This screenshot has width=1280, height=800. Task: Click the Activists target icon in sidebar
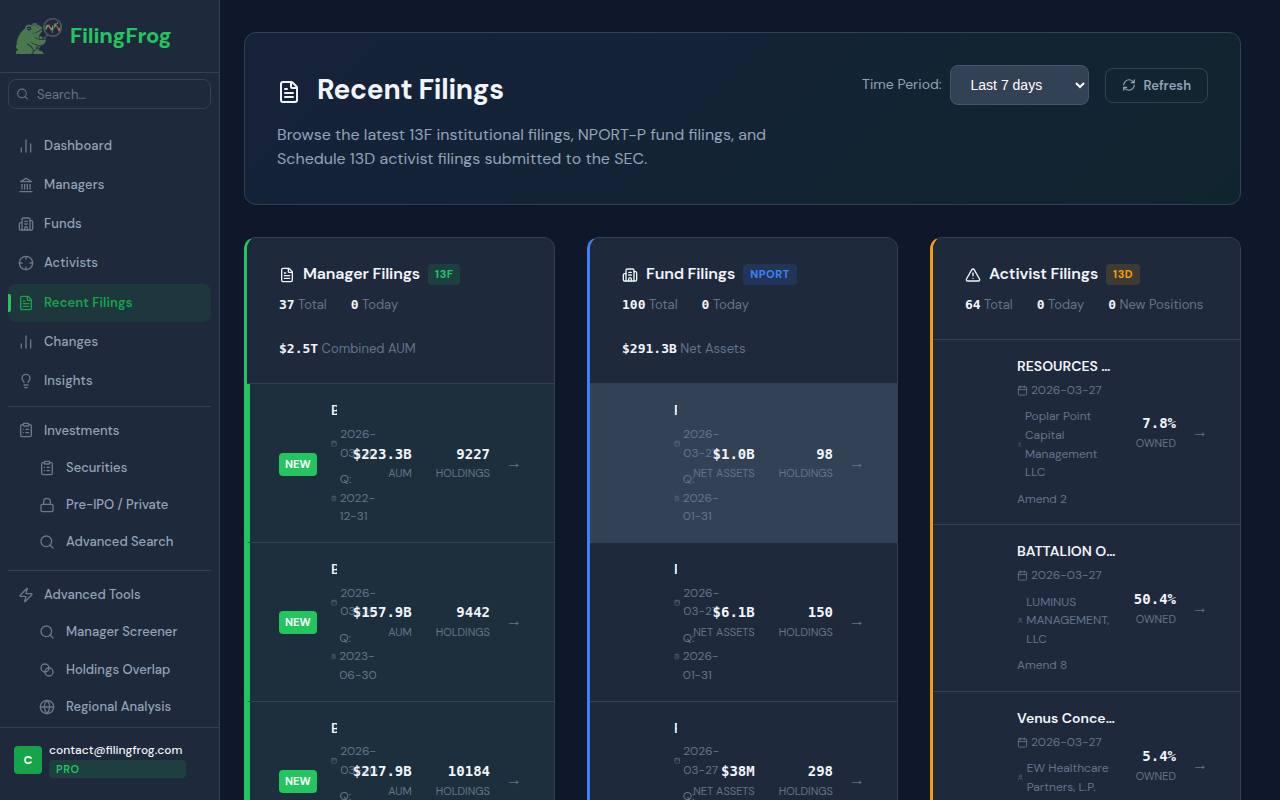point(26,263)
